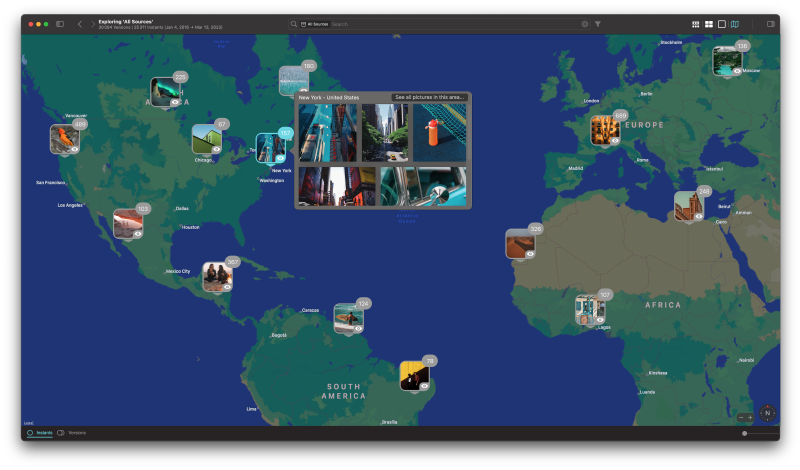
Task: Open the tree-lined street photo in popup
Action: coord(385,133)
